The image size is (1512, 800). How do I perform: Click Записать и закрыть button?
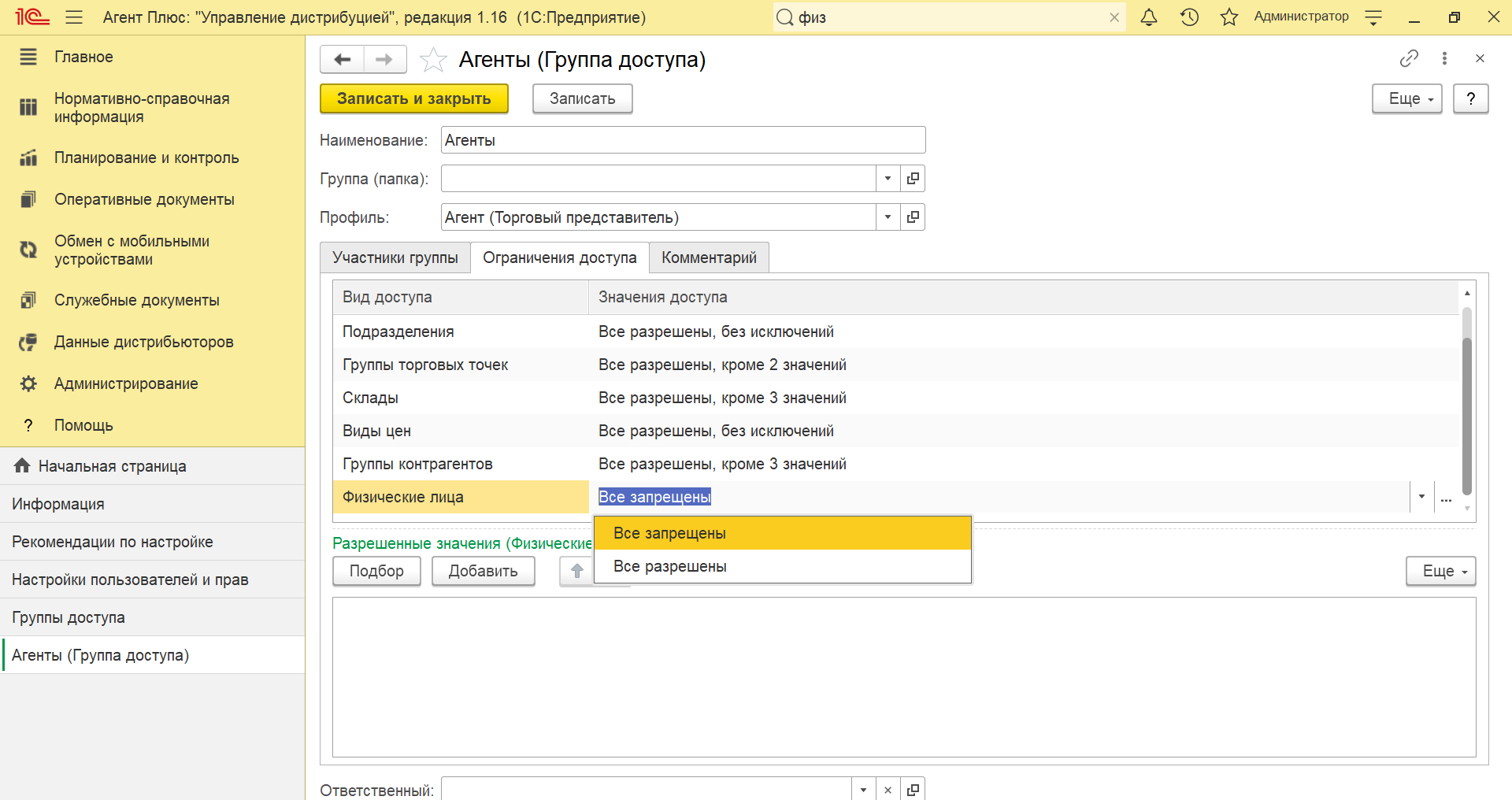pos(414,98)
